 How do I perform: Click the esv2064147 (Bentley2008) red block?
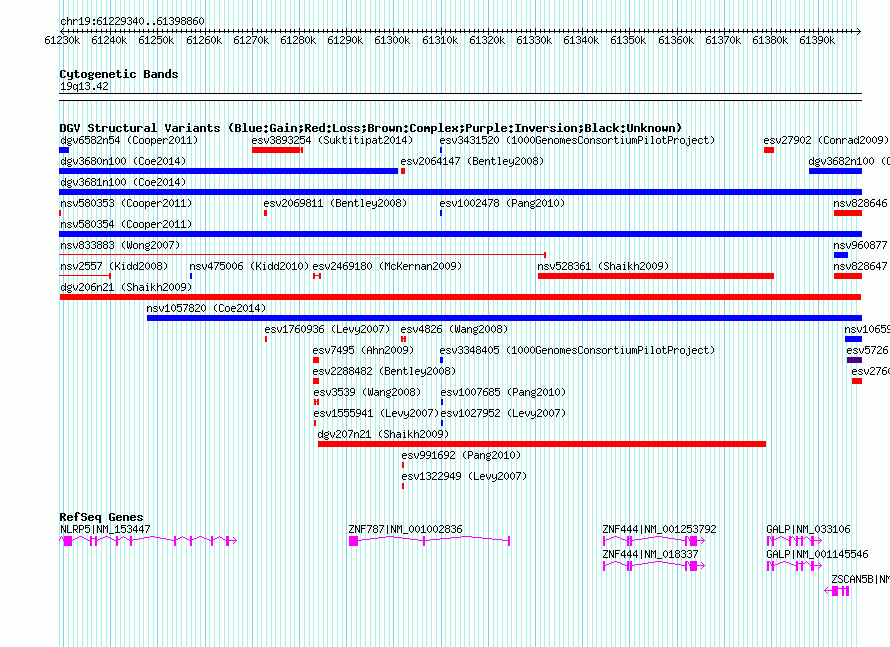pos(402,171)
